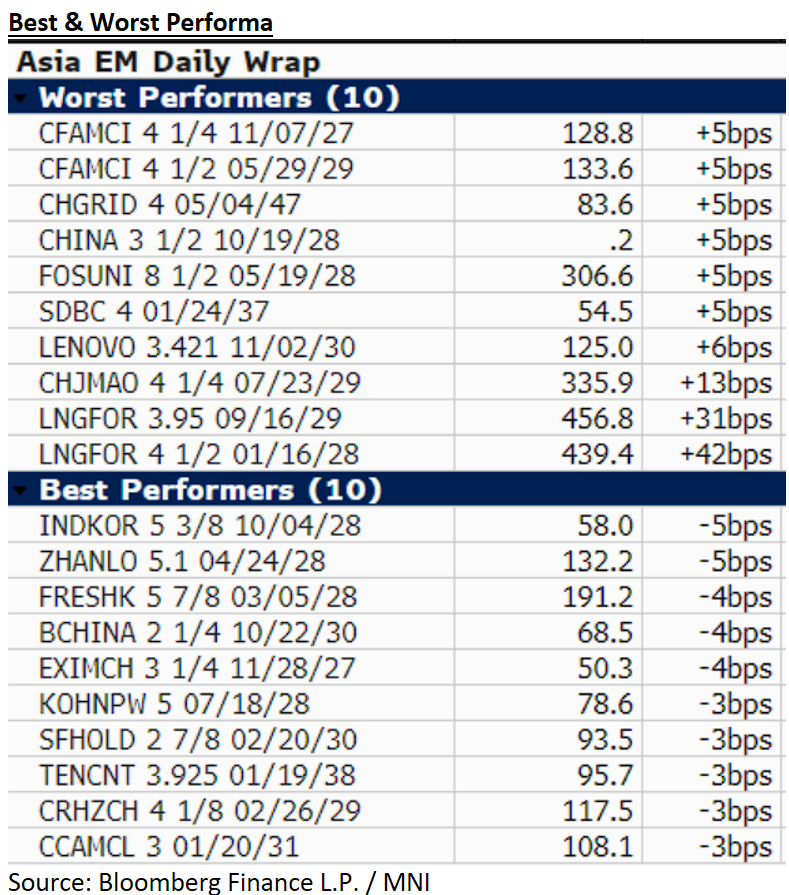This screenshot has width=789, height=895.
Task: Open FOSUNI 8 1/2 05/19/28 entry
Action: pos(196,276)
